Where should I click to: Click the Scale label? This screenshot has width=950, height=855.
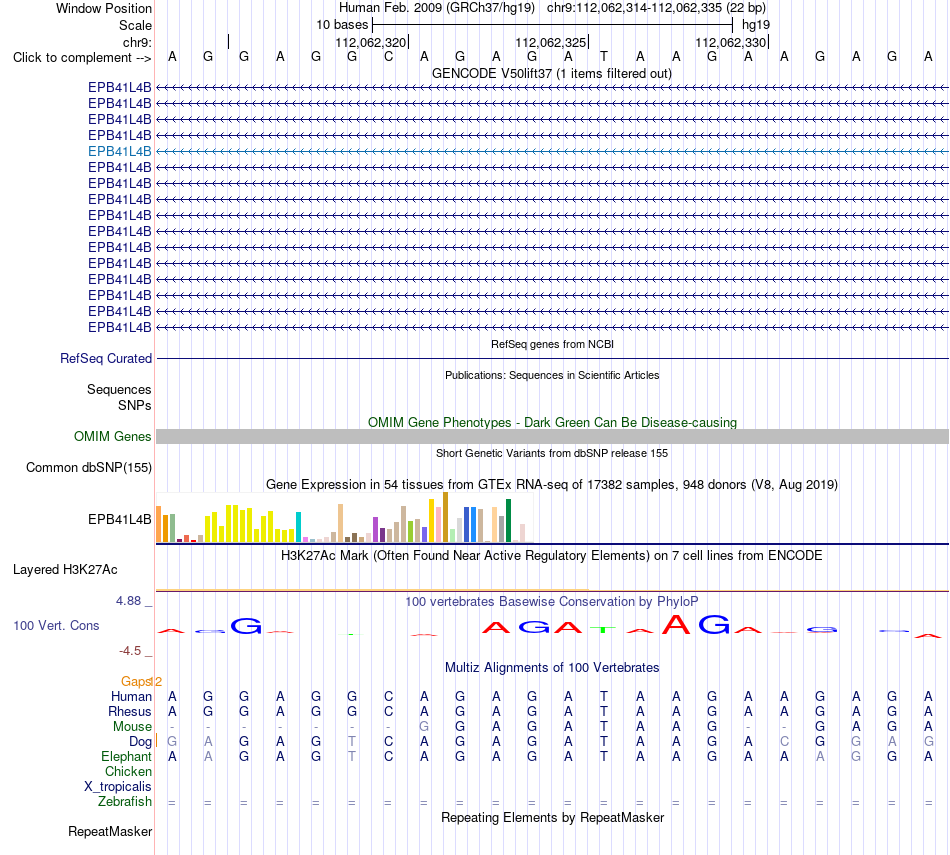tap(135, 25)
